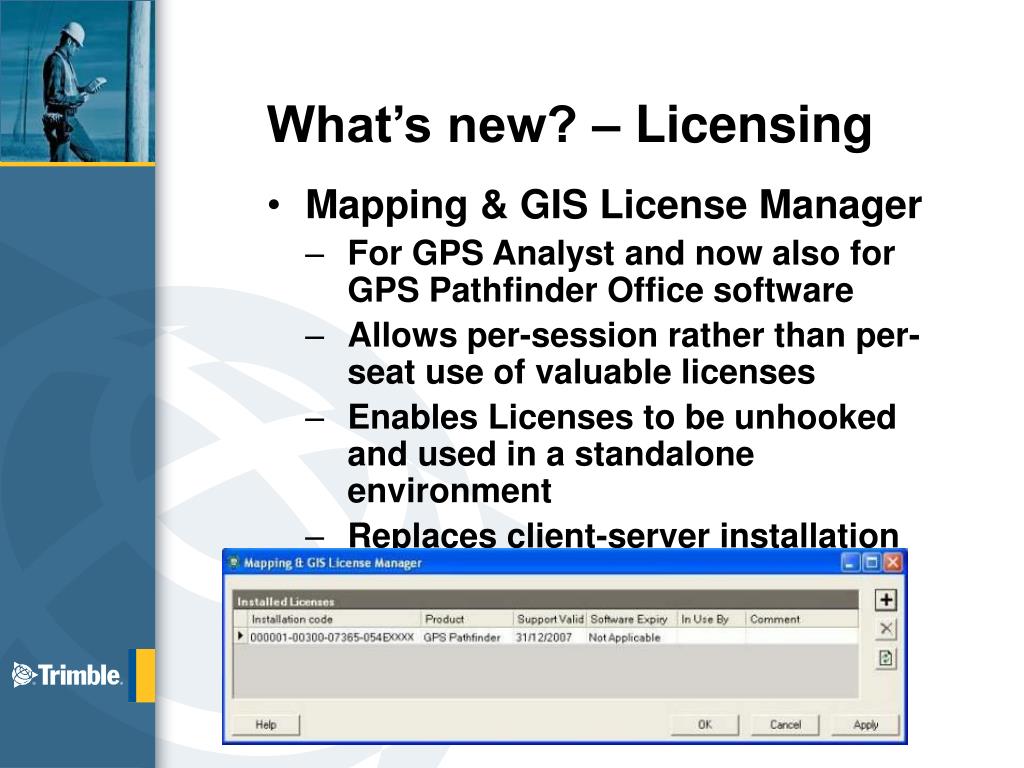Viewport: 1024px width, 768px height.
Task: Click the Mapping & GIS License Manager window title bar
Action: click(565, 562)
